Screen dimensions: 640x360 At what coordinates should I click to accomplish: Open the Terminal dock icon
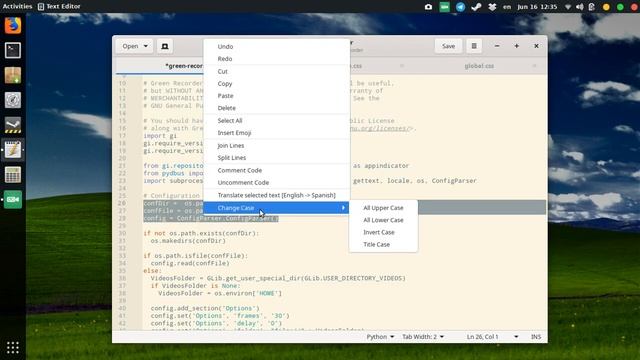click(13, 51)
